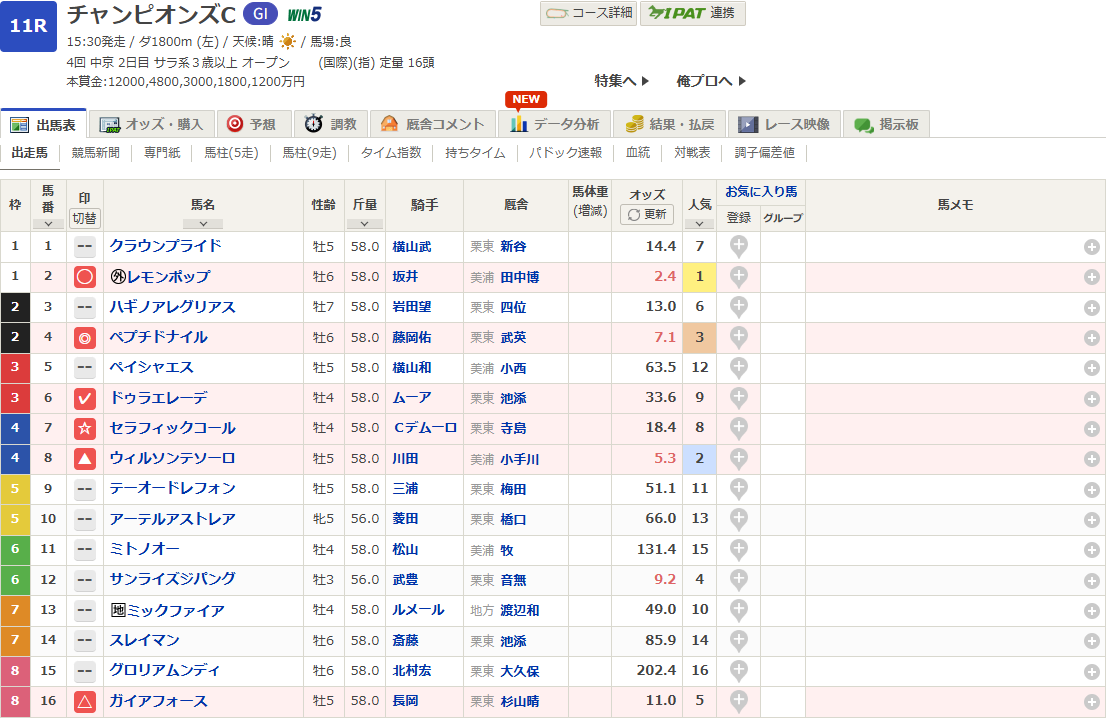Click the double-circle mark for ペプチドナイル
This screenshot has height=718, width=1106.
tap(85, 338)
